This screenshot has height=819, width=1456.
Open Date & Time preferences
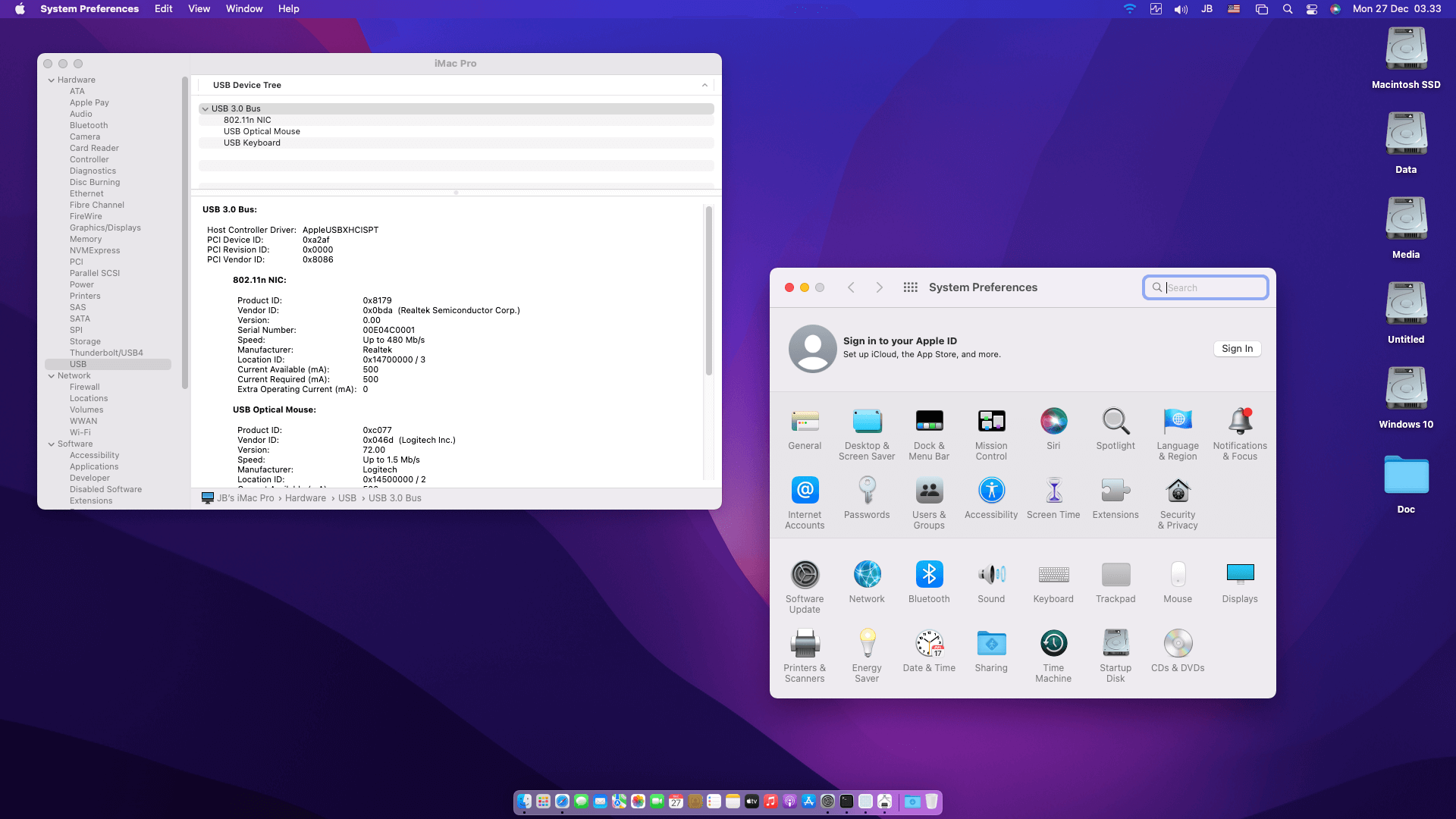(929, 651)
